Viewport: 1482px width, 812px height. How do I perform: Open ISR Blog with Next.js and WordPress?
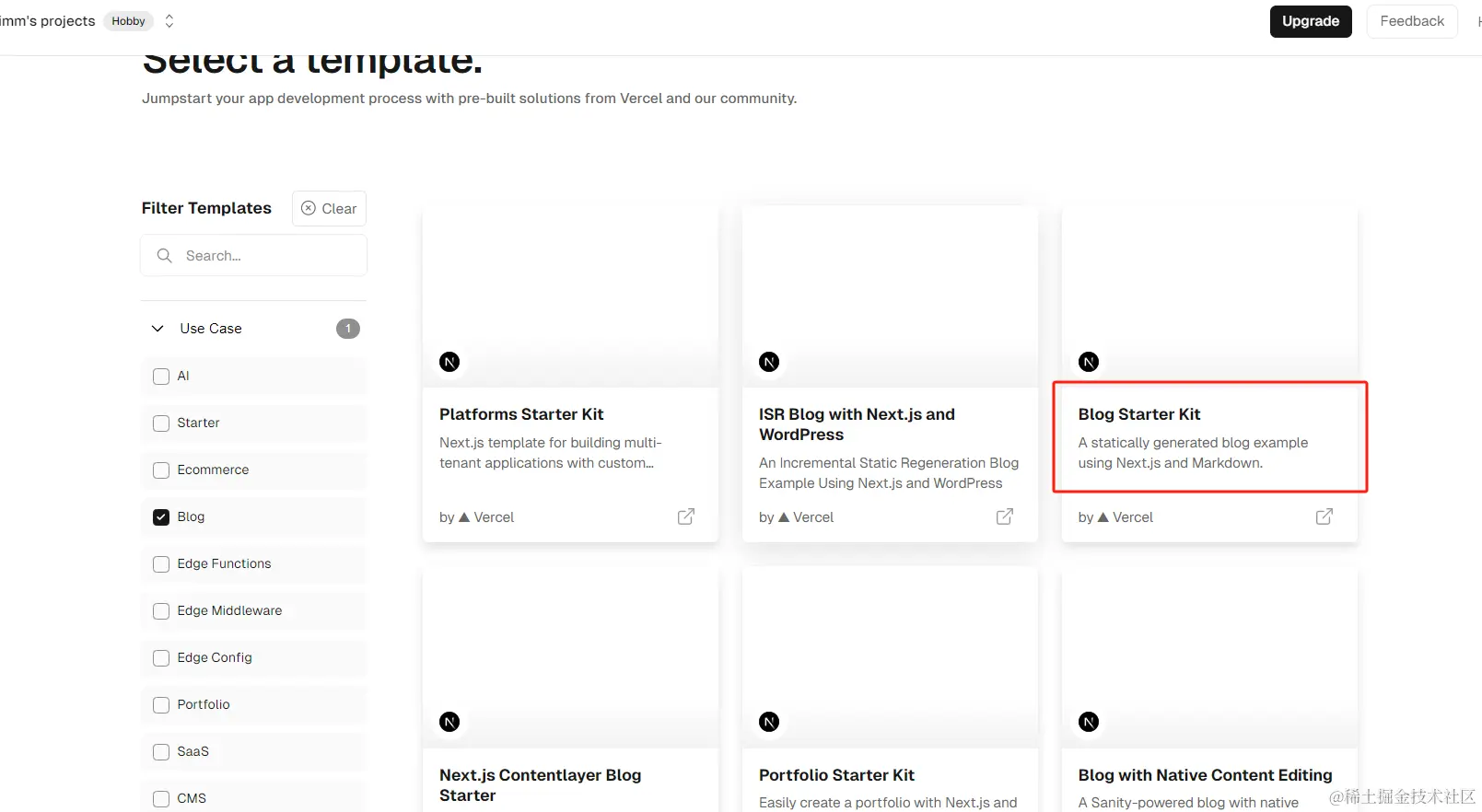857,424
